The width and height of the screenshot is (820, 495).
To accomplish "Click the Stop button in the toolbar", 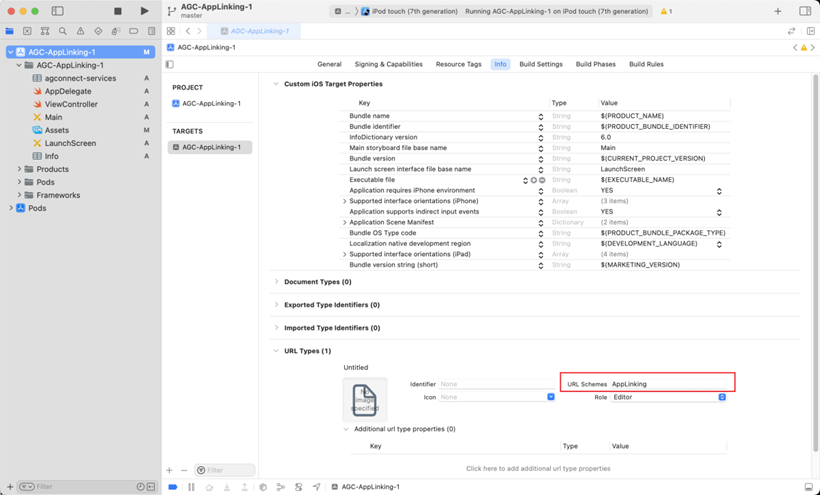I will [117, 11].
